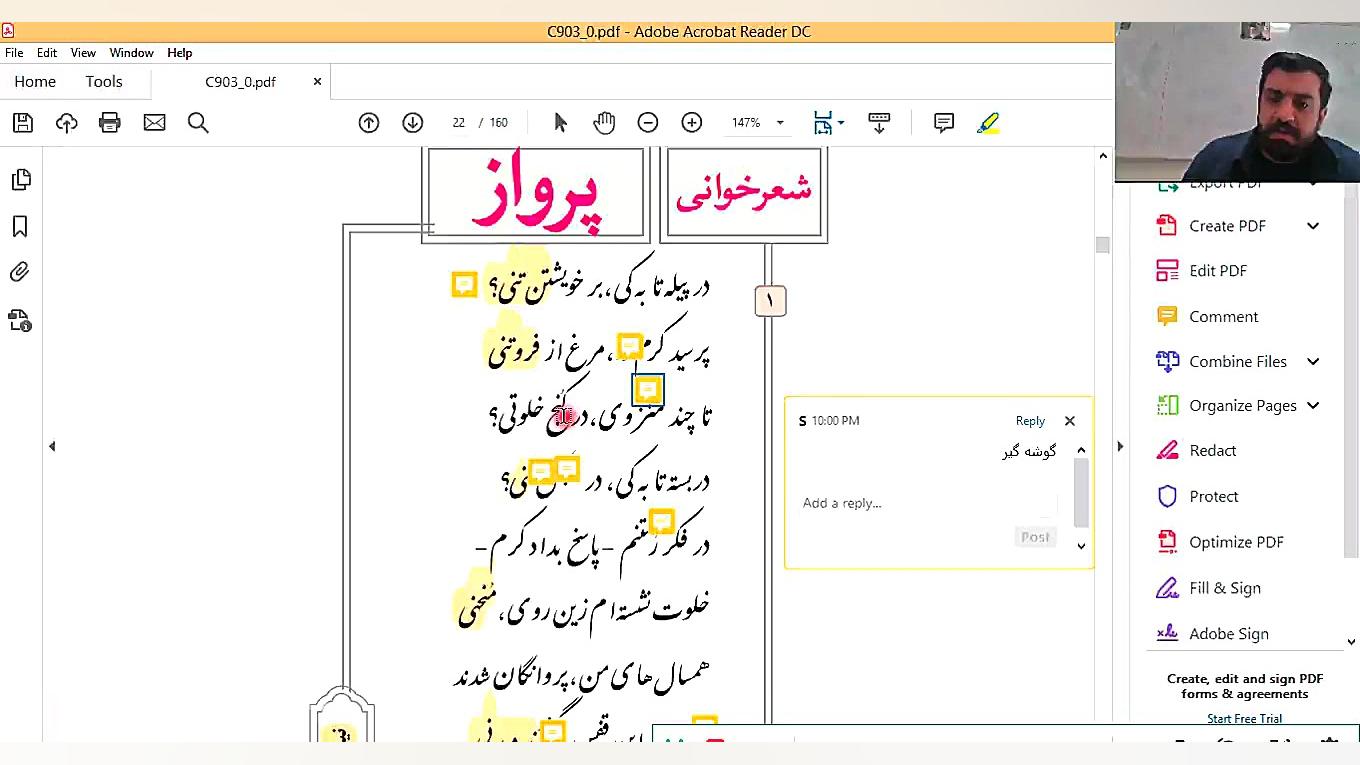Open the Bookmarks sidebar panel
The width and height of the screenshot is (1360, 765).
point(22,227)
